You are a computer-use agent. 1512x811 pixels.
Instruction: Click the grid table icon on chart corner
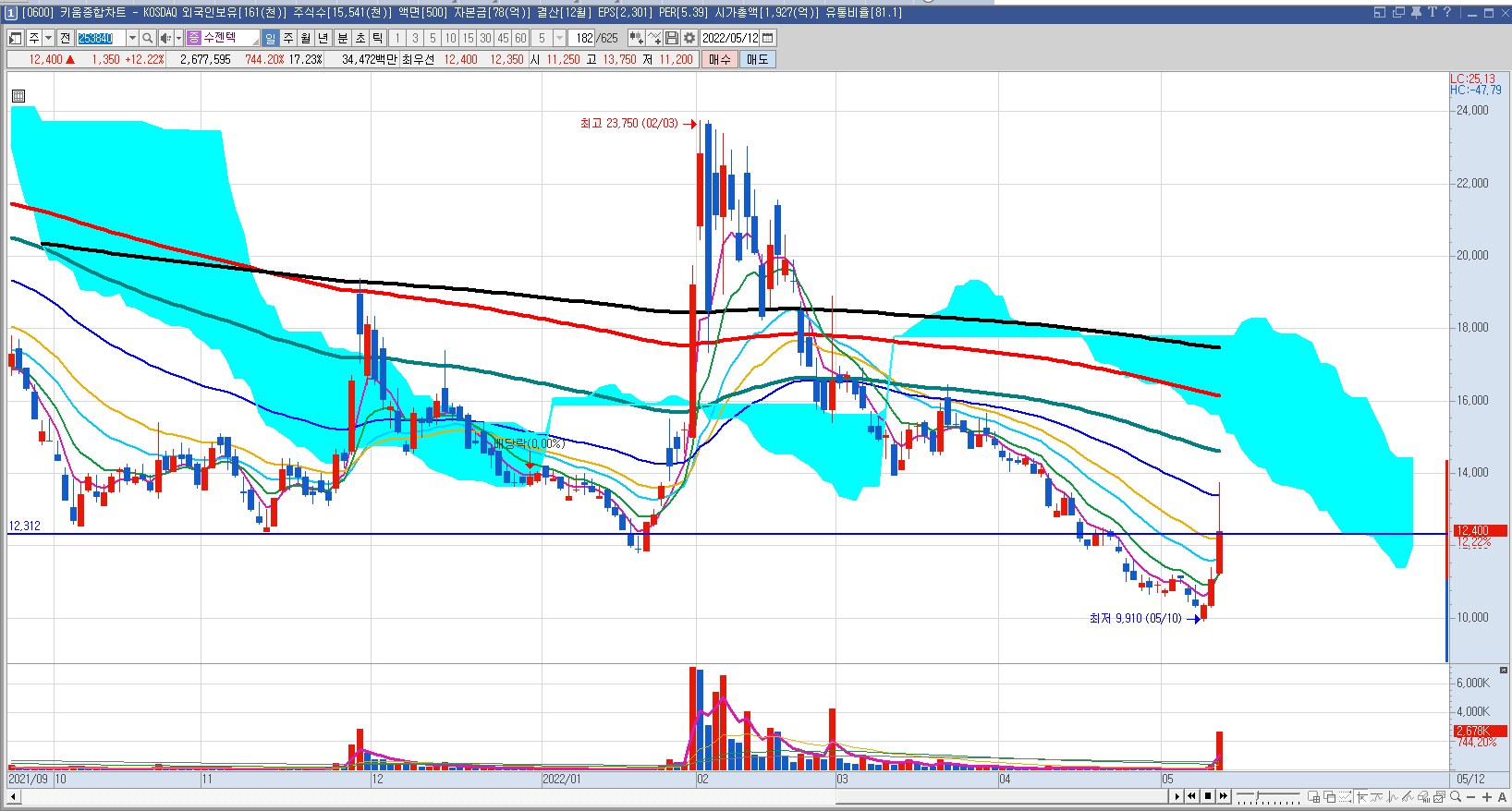pyautogui.click(x=18, y=95)
